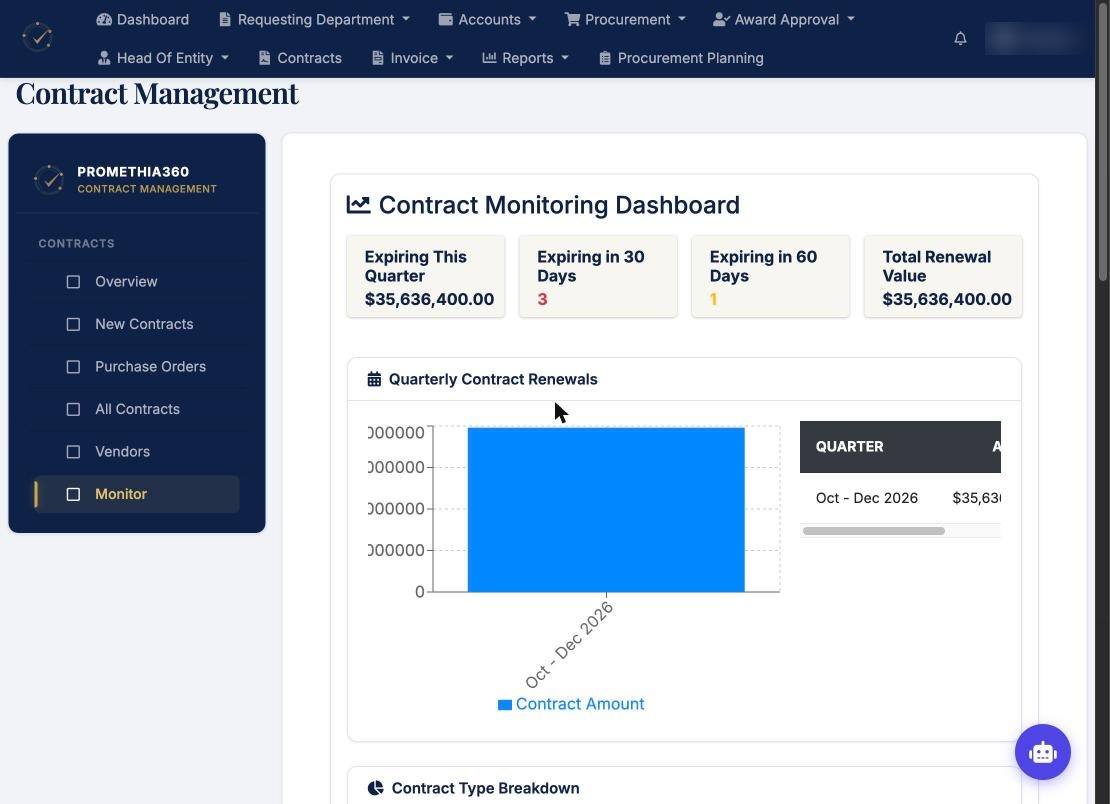Expand the Invoice dropdown caret
Screen dimensions: 1110x804
click(450, 58)
